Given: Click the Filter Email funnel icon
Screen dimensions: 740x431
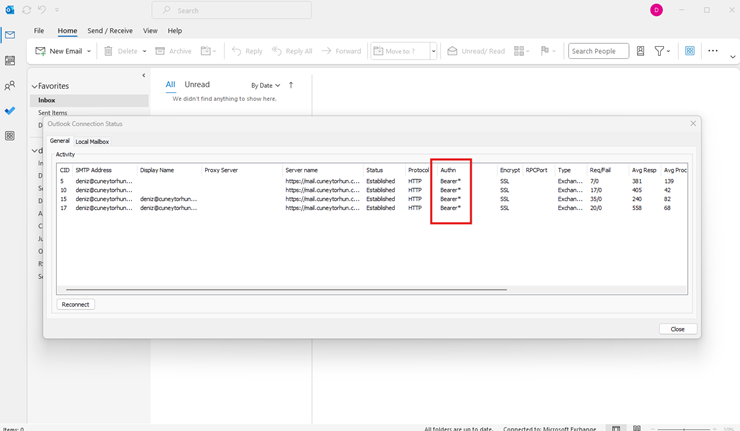Looking at the screenshot, I should point(660,51).
